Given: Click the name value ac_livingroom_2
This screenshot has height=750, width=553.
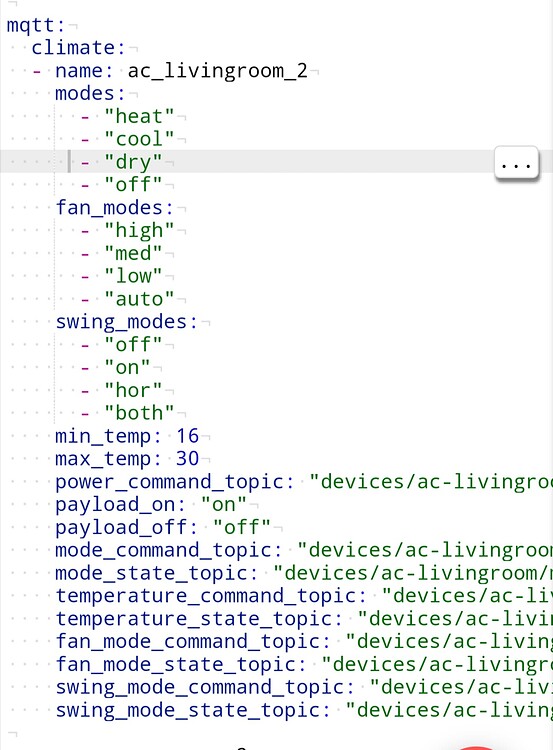Looking at the screenshot, I should pyautogui.click(x=217, y=71).
